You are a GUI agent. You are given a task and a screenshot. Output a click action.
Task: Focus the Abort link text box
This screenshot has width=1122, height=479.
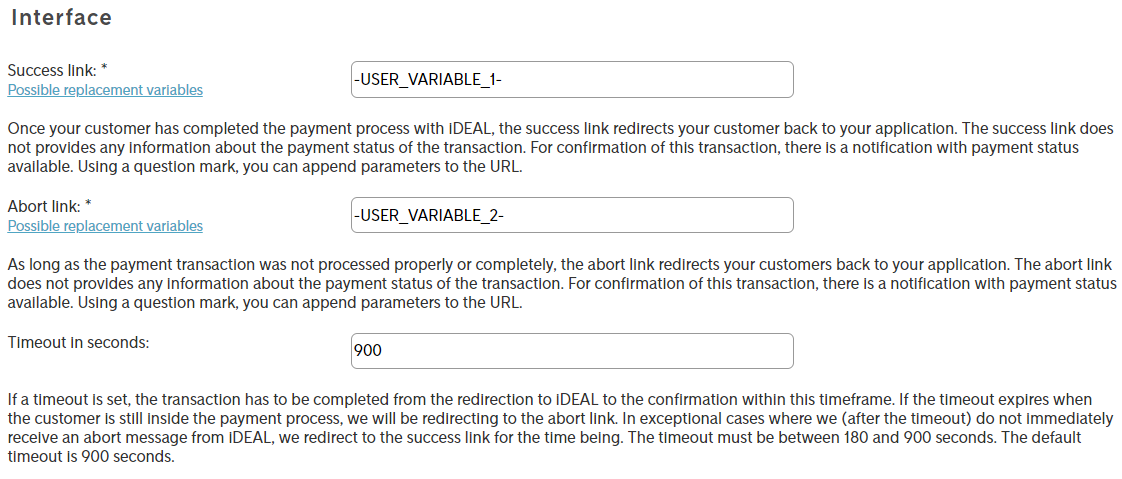572,216
